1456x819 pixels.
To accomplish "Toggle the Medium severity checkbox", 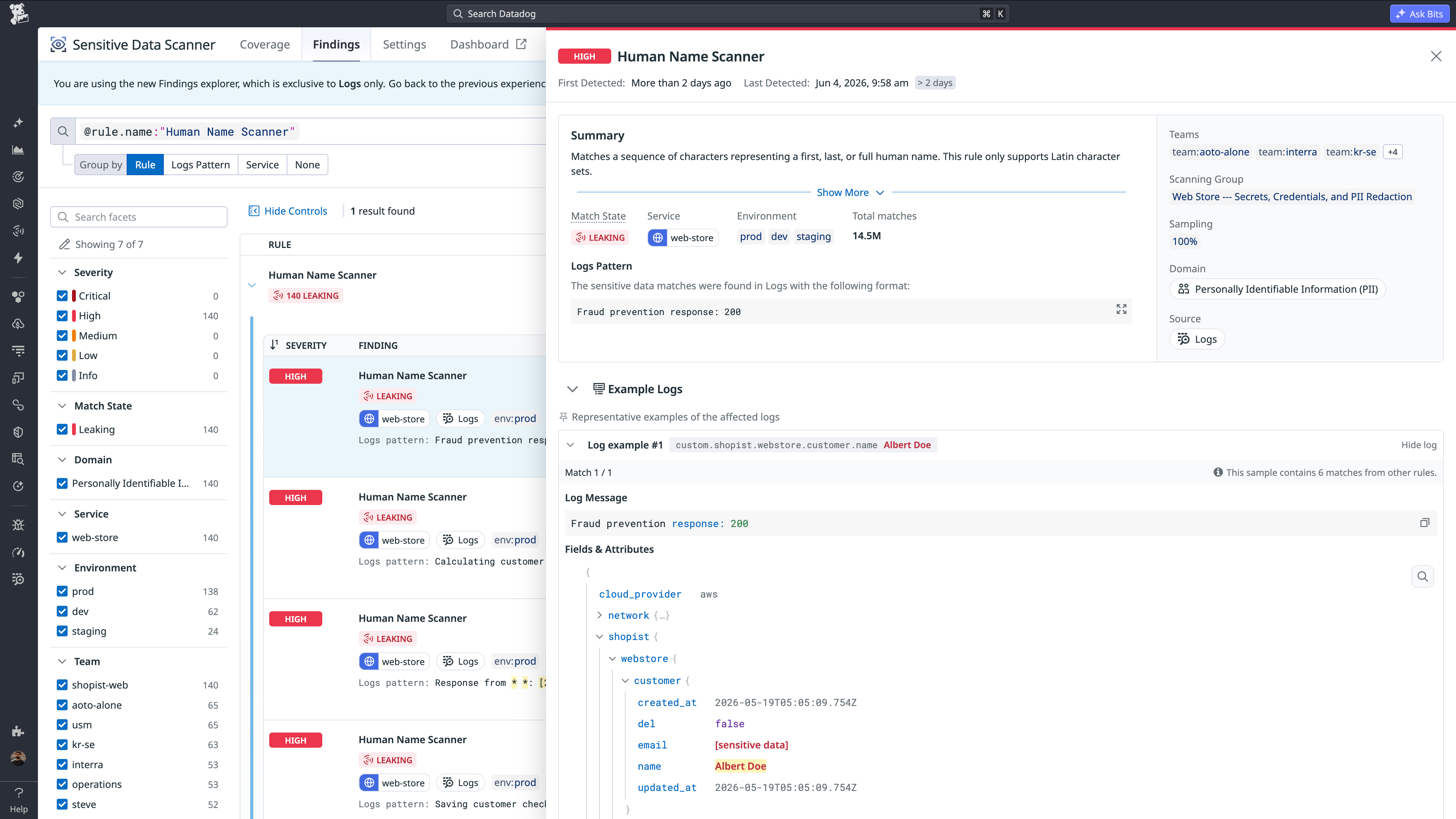I will pos(62,336).
